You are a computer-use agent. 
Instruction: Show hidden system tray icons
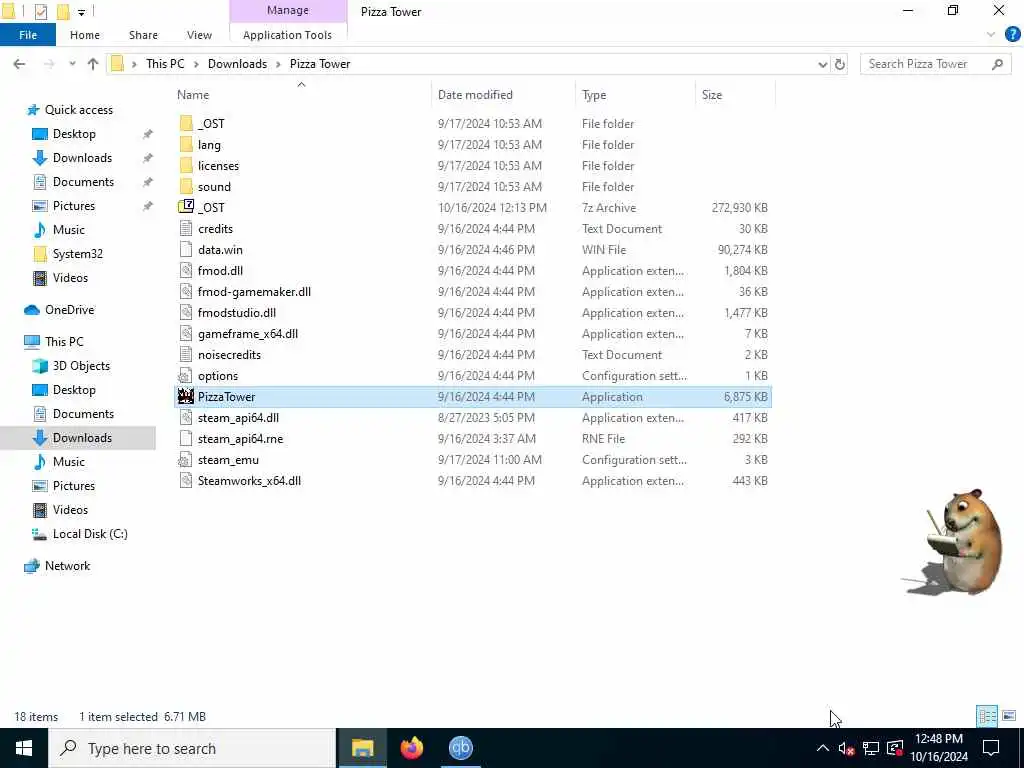[x=822, y=748]
